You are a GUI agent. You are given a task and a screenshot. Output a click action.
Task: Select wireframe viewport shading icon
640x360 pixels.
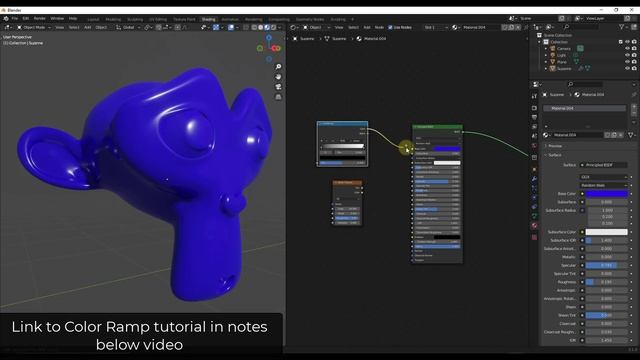(254, 27)
